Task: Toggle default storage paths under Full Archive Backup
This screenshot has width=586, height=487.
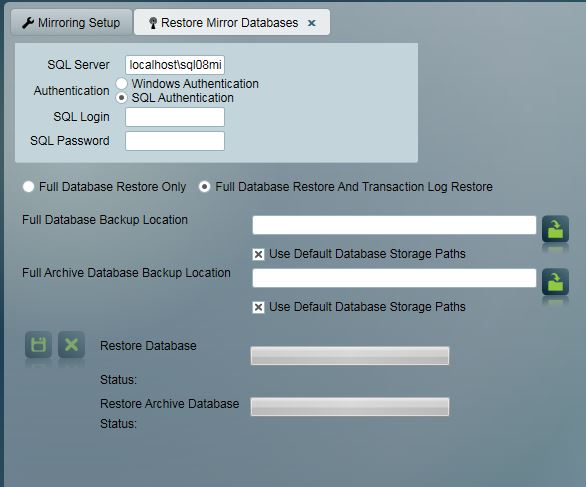Action: (x=258, y=308)
